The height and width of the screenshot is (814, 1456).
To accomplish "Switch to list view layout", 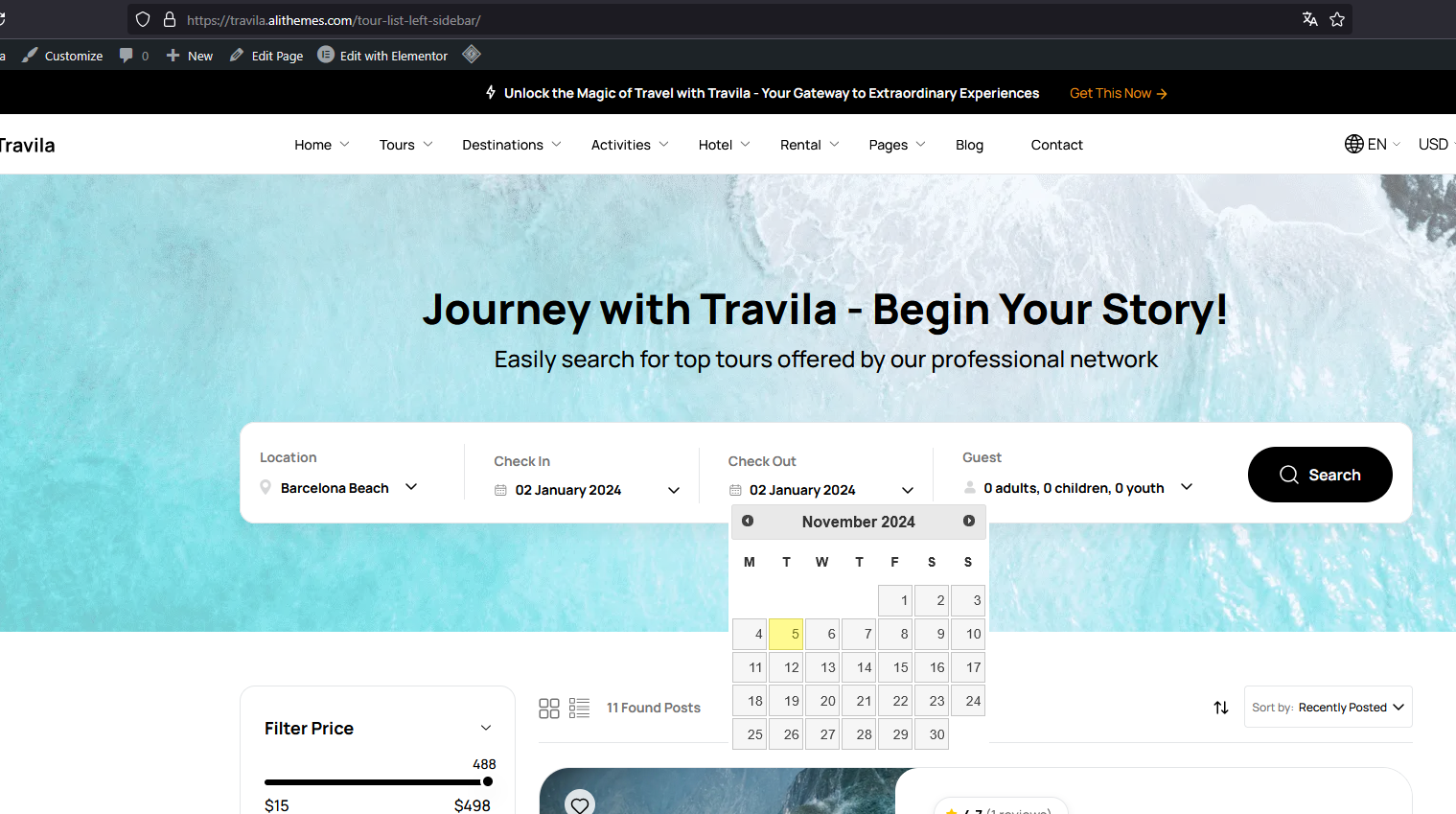I will pyautogui.click(x=579, y=709).
